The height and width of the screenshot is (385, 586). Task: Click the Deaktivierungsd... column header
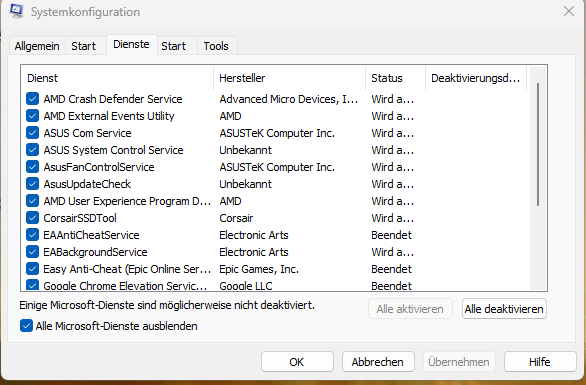pos(476,78)
